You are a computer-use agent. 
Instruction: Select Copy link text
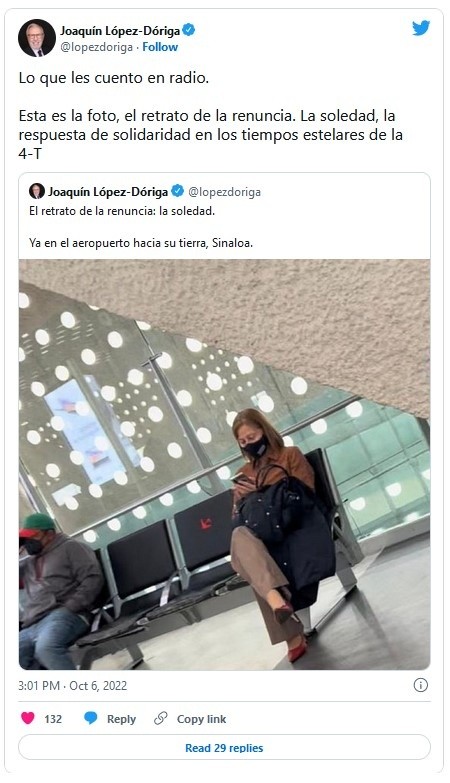(201, 719)
